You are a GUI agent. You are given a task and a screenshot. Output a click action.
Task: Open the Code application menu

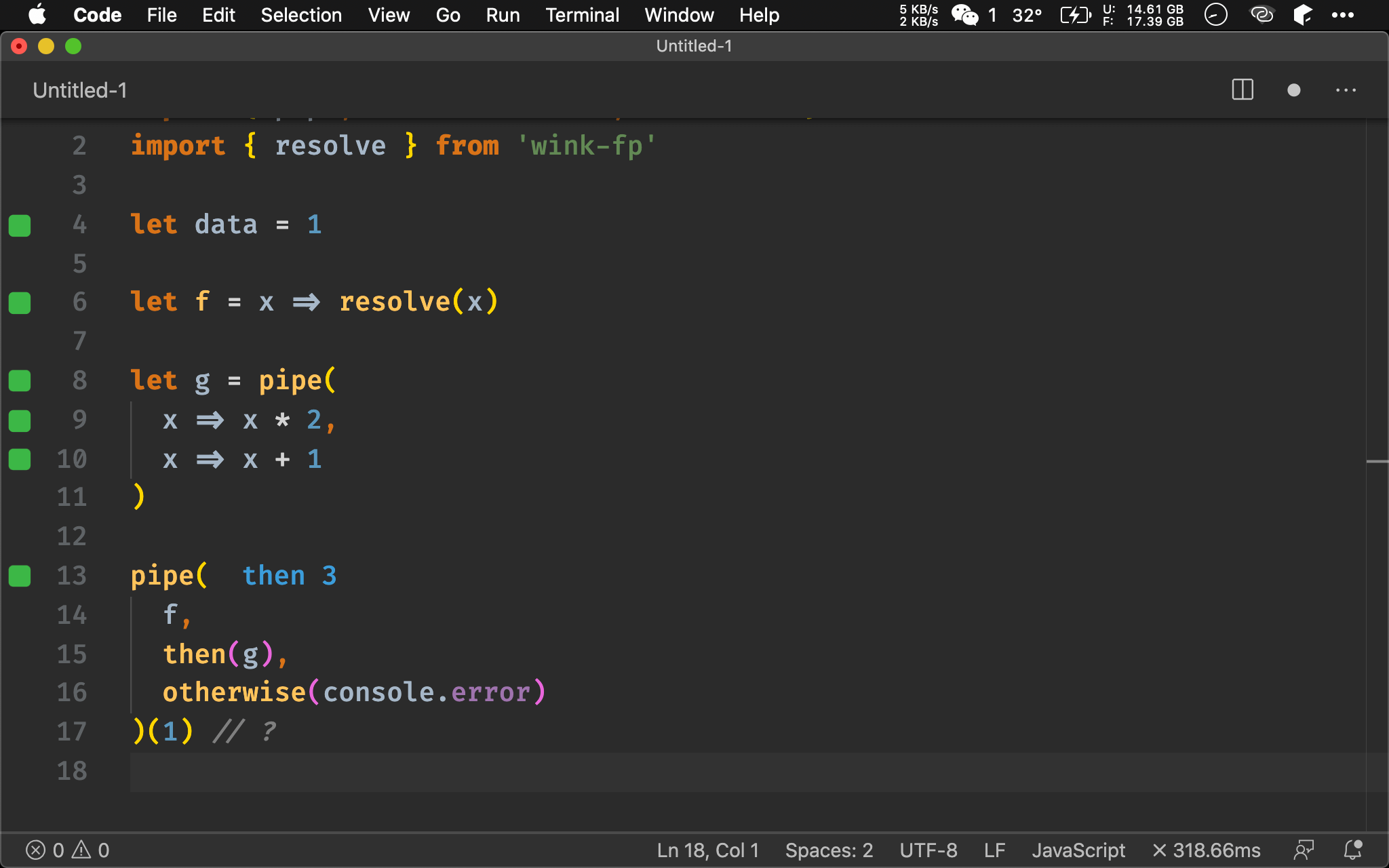(97, 15)
